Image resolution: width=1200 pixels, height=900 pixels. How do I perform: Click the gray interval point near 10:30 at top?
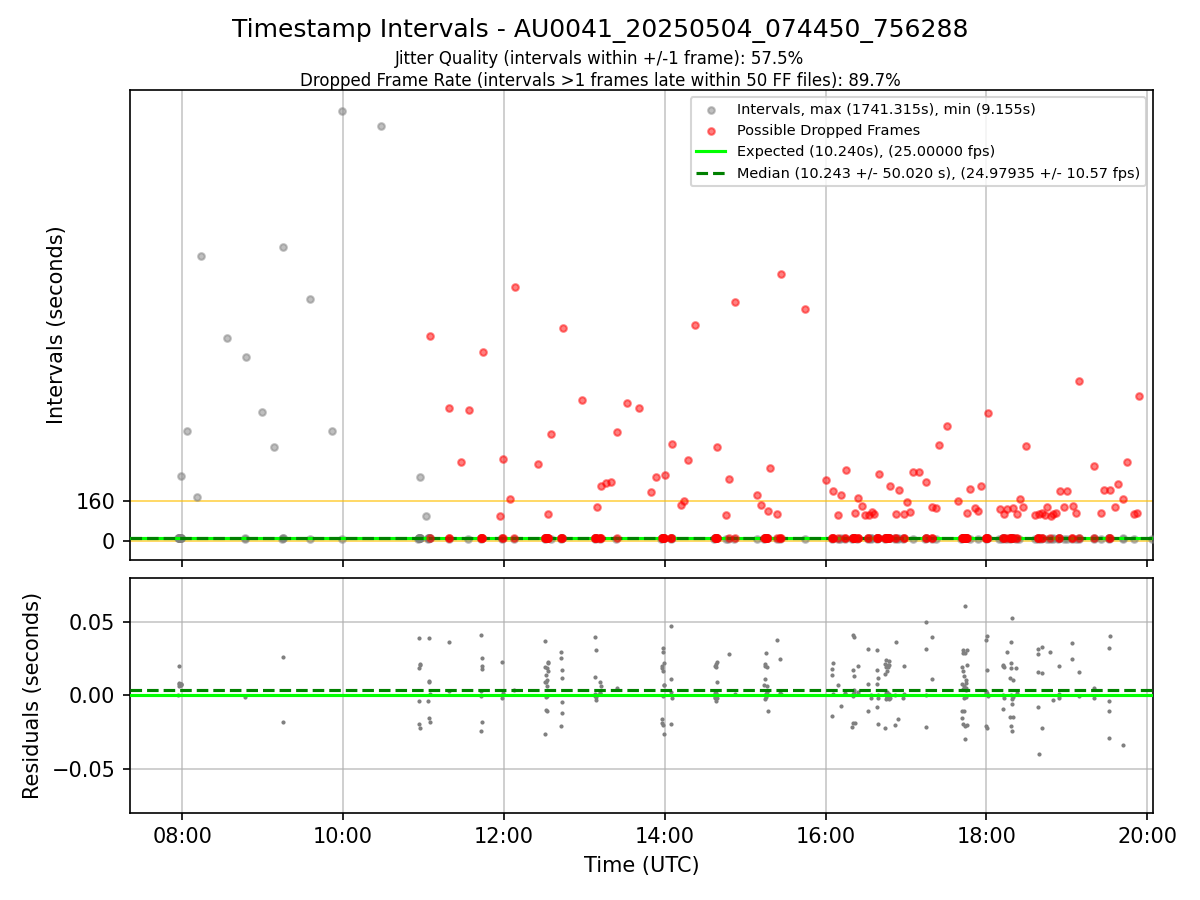(x=381, y=126)
